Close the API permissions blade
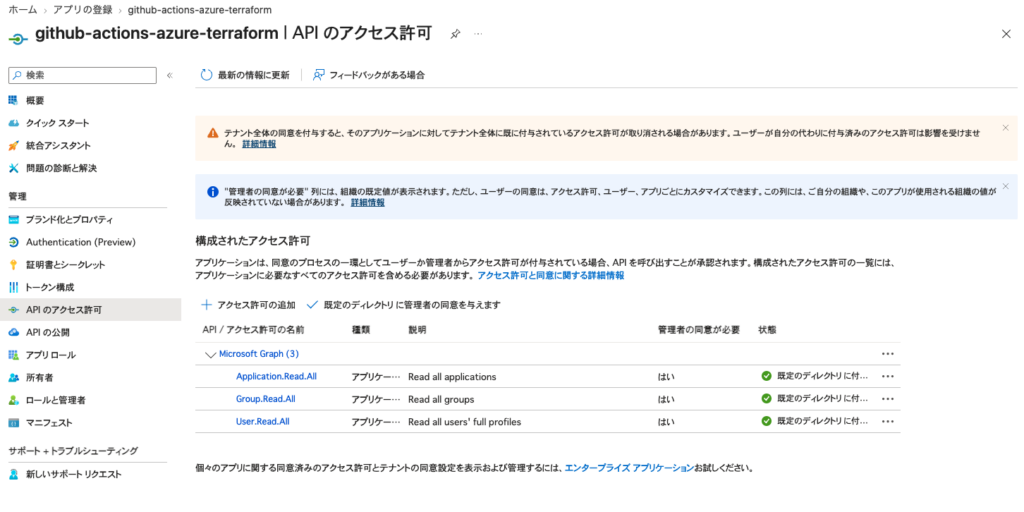Image resolution: width=1024 pixels, height=512 pixels. (x=1006, y=34)
